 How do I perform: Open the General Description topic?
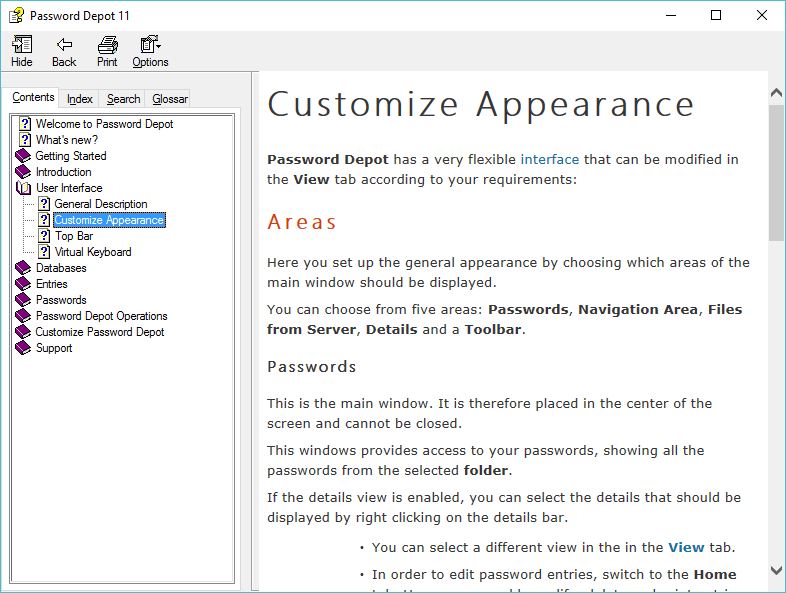point(101,204)
